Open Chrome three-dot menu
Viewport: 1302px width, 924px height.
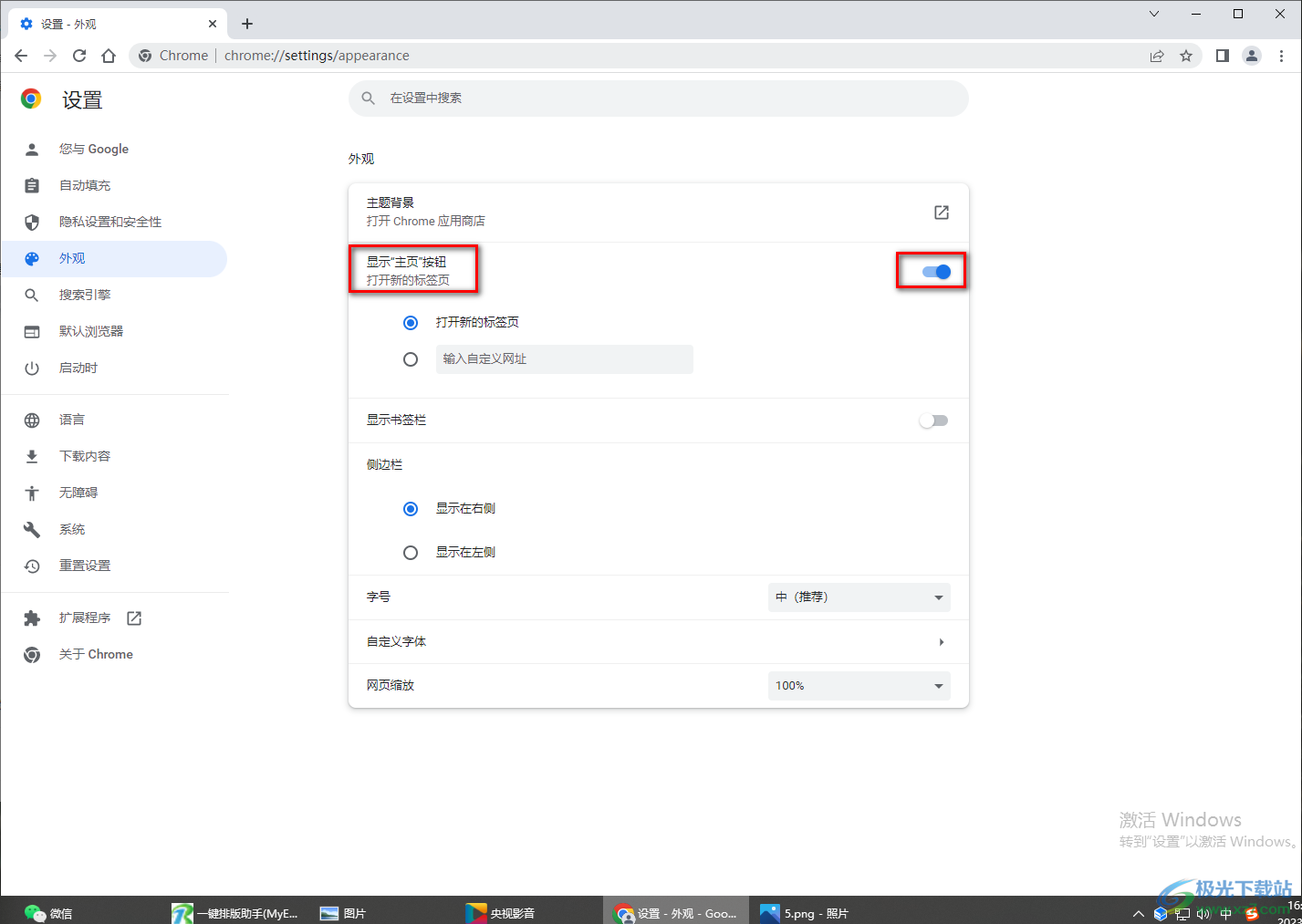pyautogui.click(x=1281, y=56)
